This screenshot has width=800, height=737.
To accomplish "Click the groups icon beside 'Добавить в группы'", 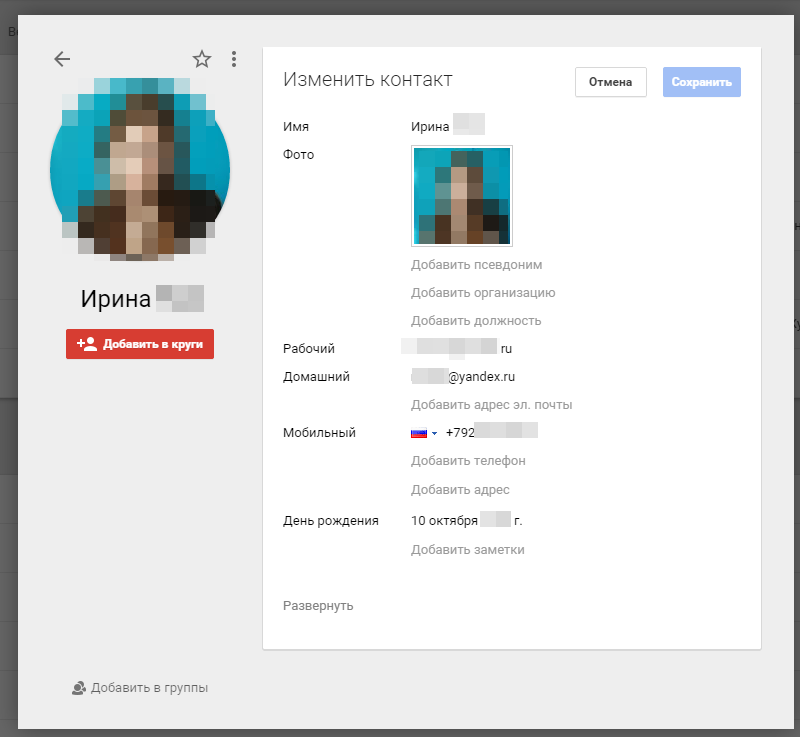I will (x=77, y=688).
